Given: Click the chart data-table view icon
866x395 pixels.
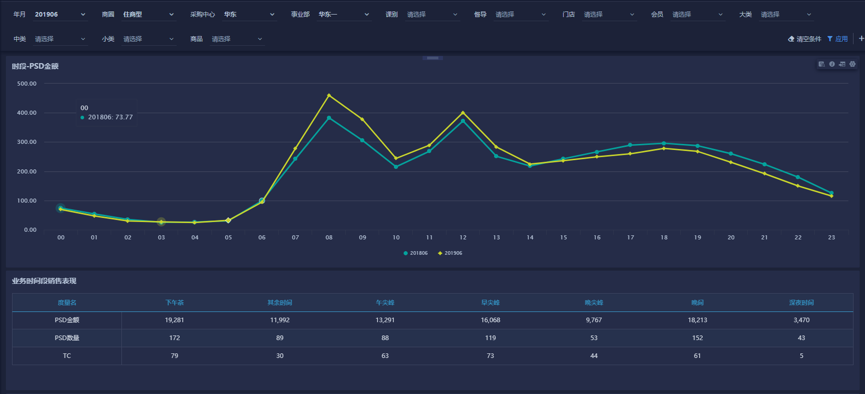Looking at the screenshot, I should [x=821, y=65].
